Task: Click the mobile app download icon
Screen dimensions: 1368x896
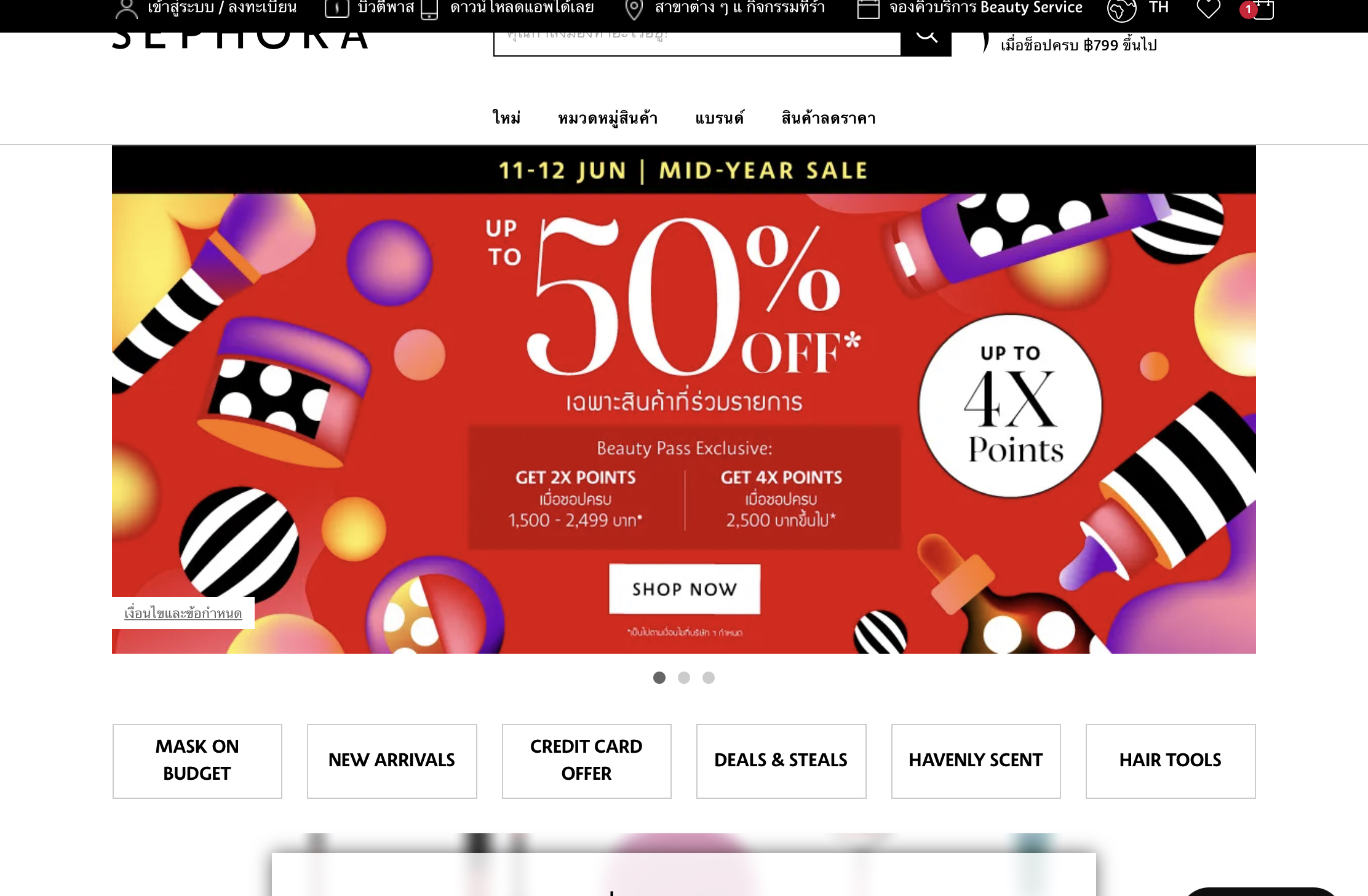Action: click(x=429, y=9)
